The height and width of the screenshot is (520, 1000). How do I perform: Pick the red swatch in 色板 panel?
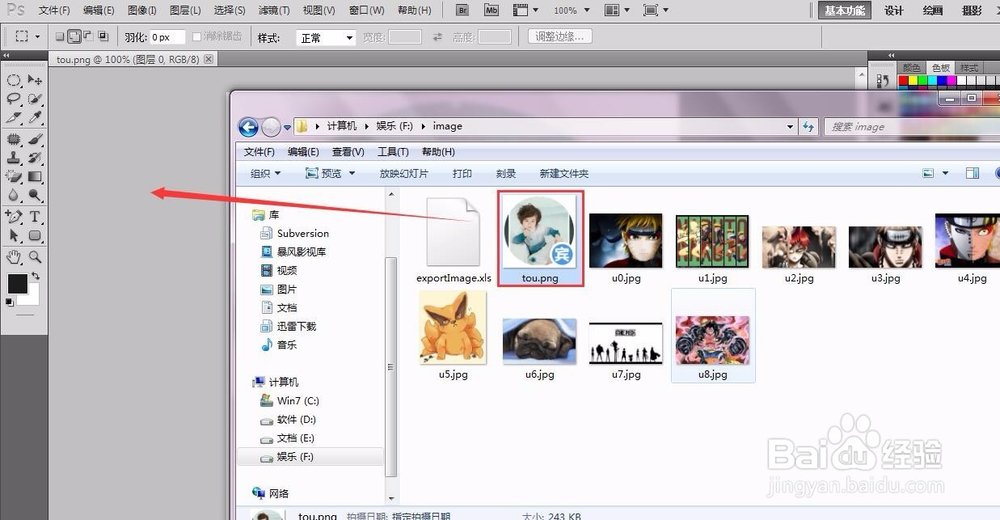point(904,81)
